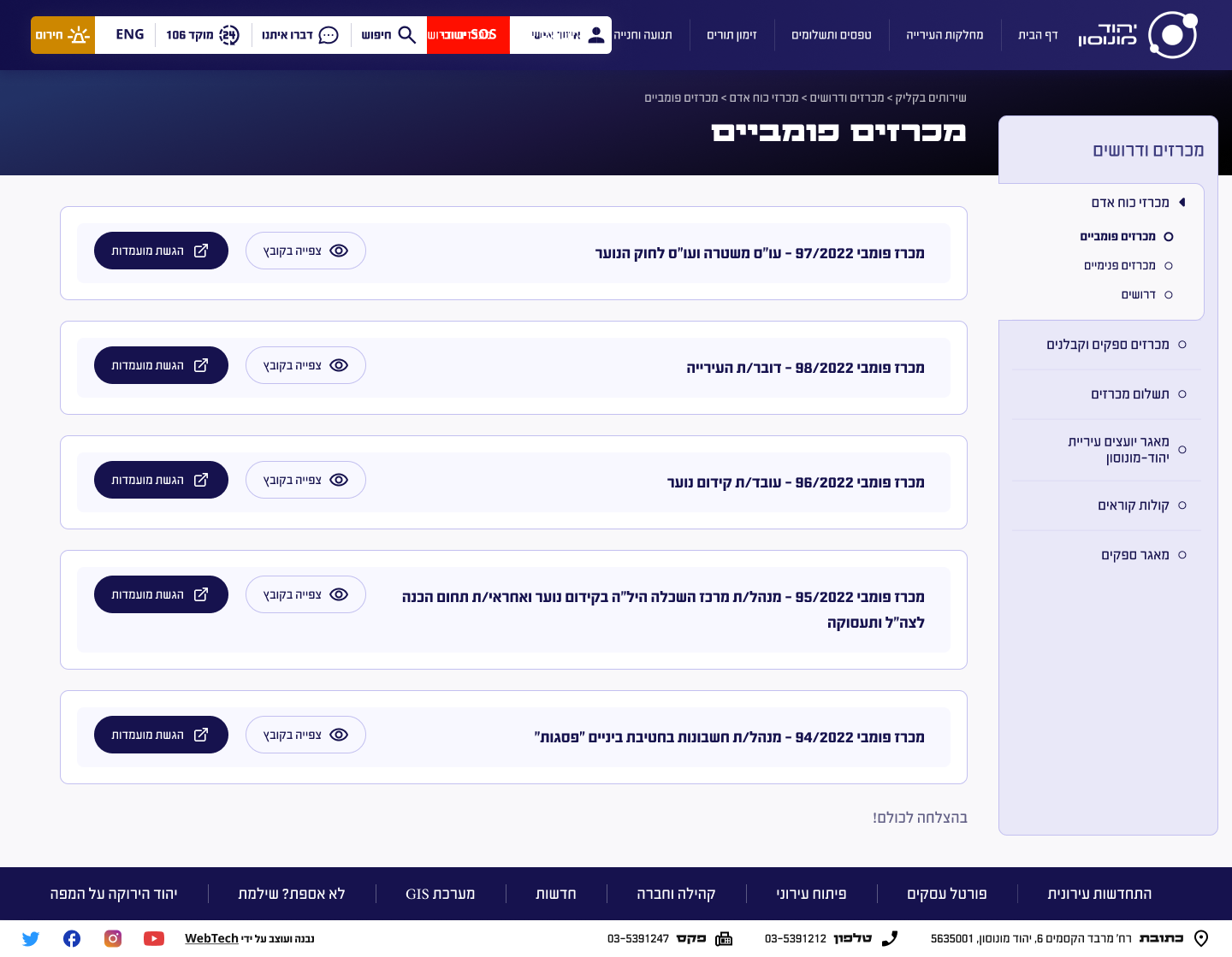This screenshot has width=1232, height=957.
Task: Click the 24-hour hotline 106 icon
Action: (x=229, y=35)
